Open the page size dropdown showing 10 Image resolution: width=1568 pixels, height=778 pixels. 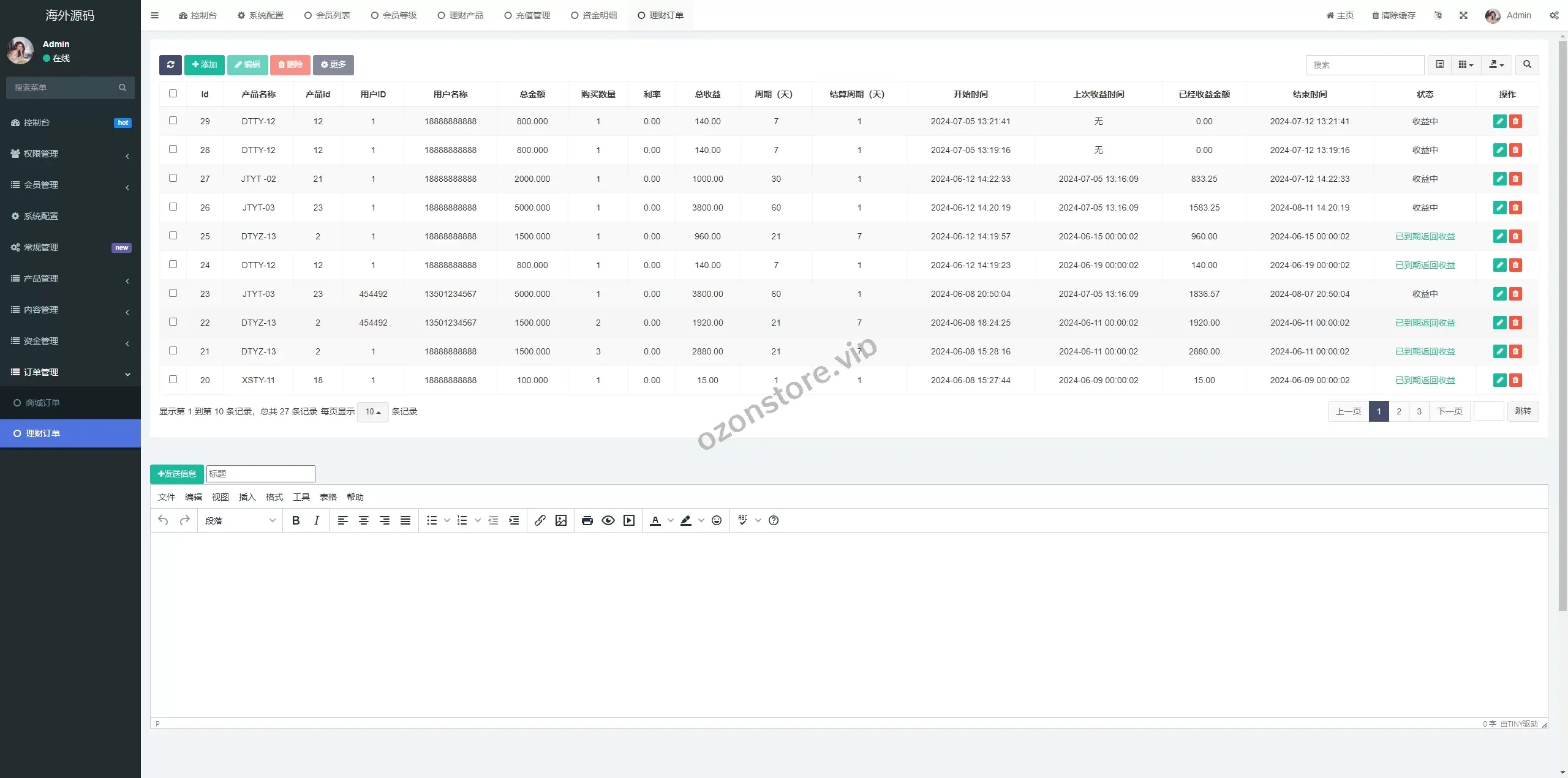(x=372, y=412)
